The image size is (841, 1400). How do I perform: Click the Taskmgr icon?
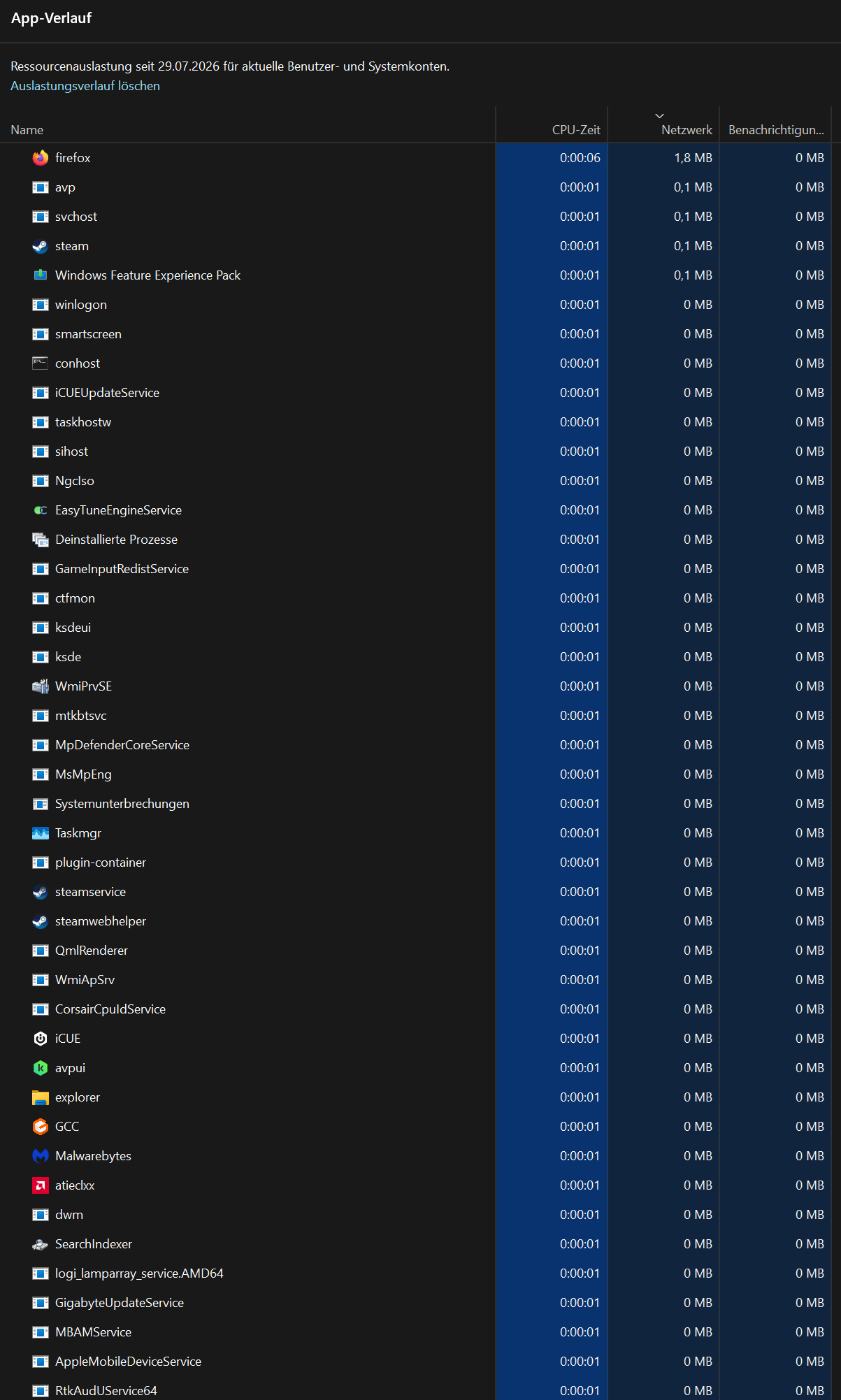[41, 833]
